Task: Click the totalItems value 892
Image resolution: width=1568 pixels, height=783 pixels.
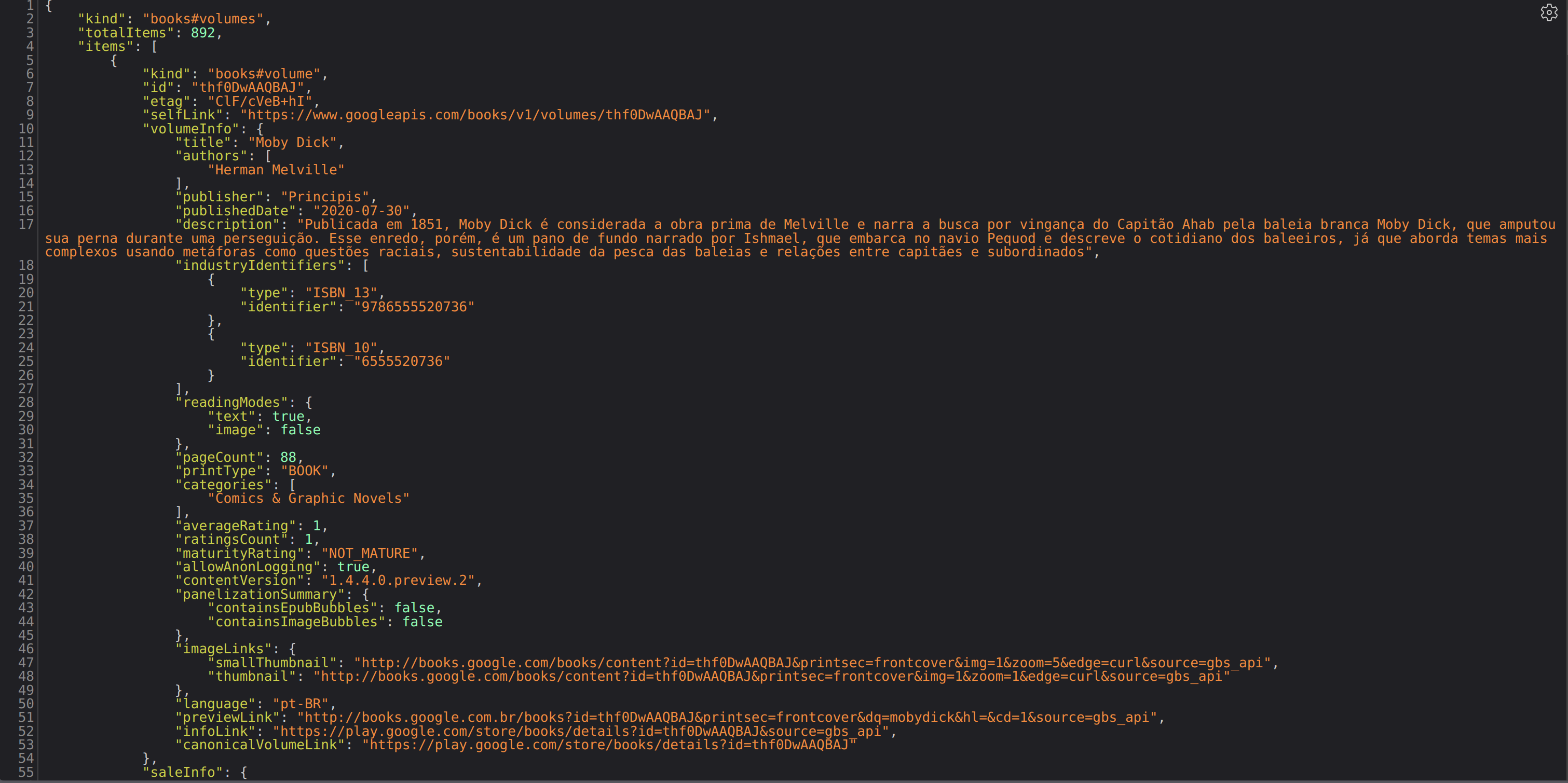Action: click(203, 33)
